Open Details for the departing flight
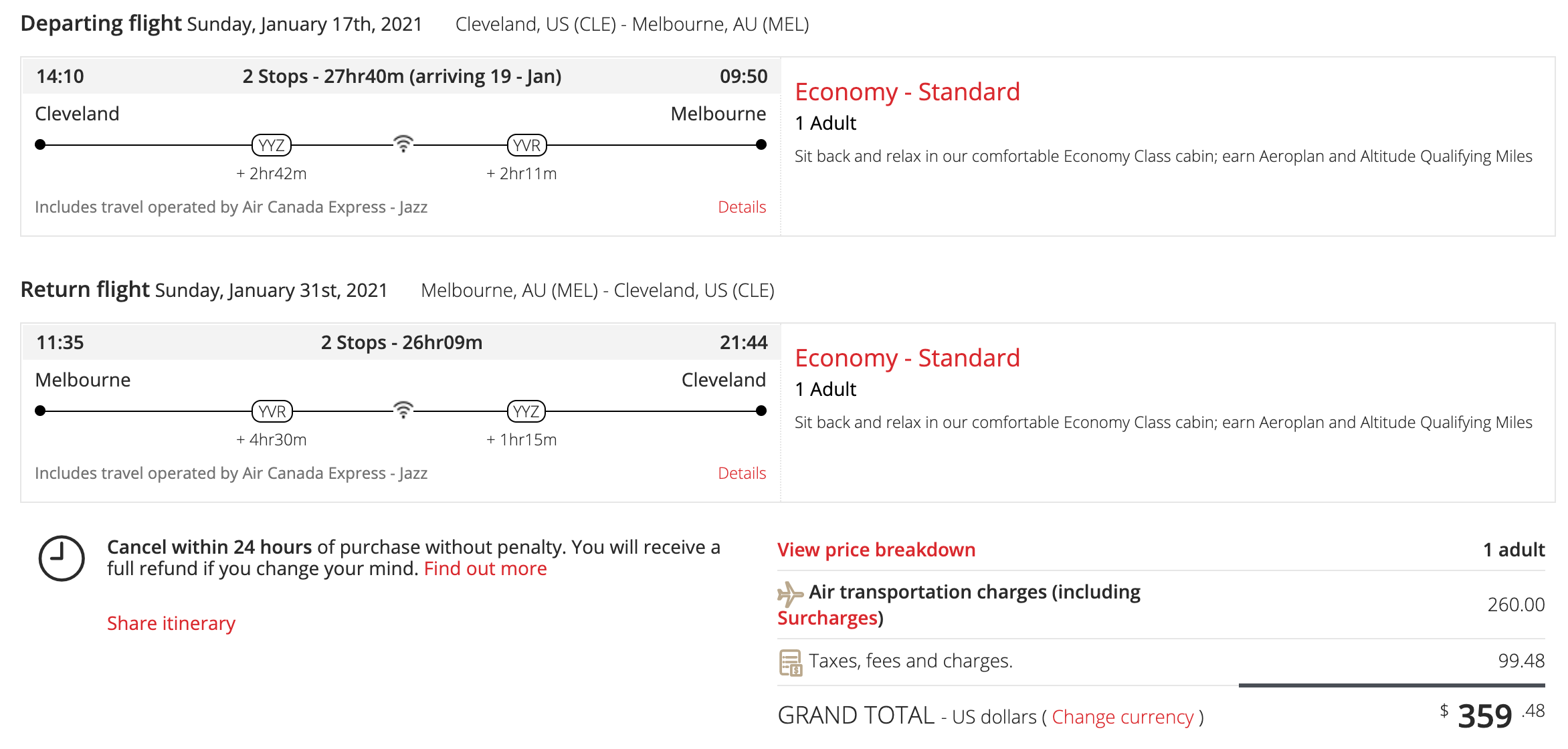 741,207
